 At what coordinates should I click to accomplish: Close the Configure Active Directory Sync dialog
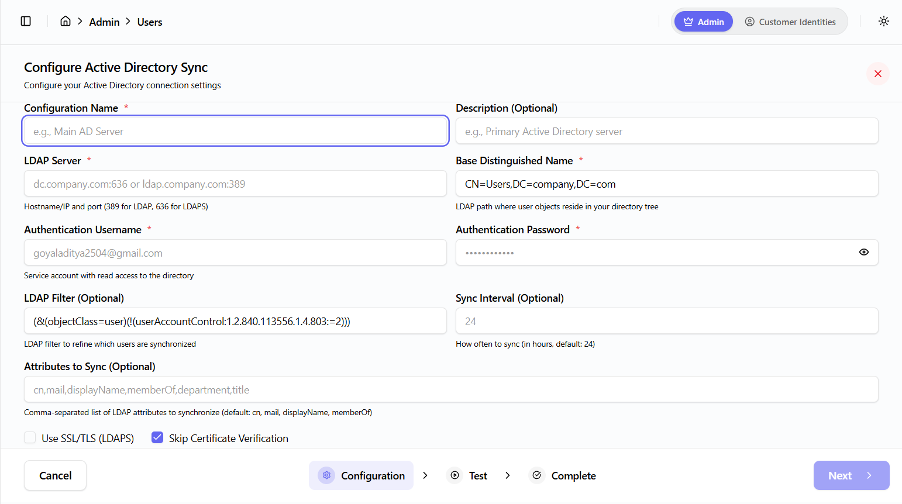878,74
